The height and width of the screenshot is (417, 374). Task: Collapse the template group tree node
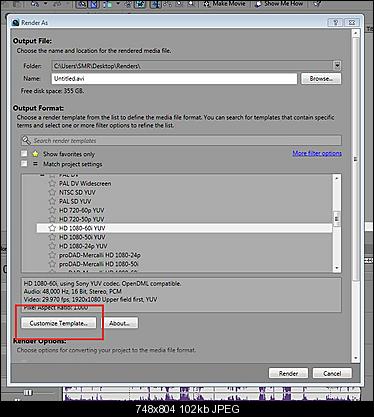(x=42, y=175)
